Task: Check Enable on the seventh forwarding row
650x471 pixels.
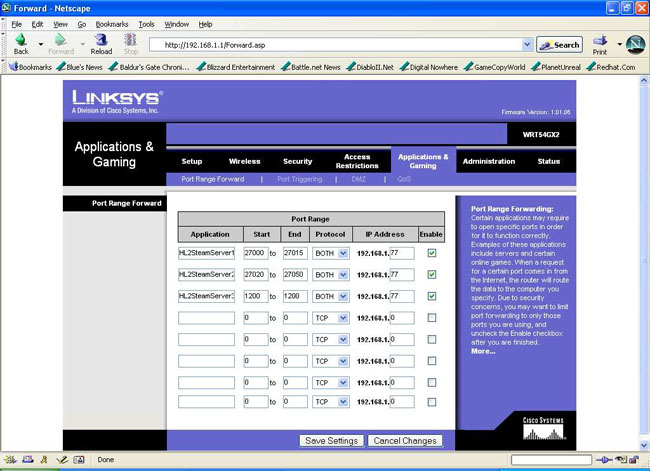Action: [432, 382]
